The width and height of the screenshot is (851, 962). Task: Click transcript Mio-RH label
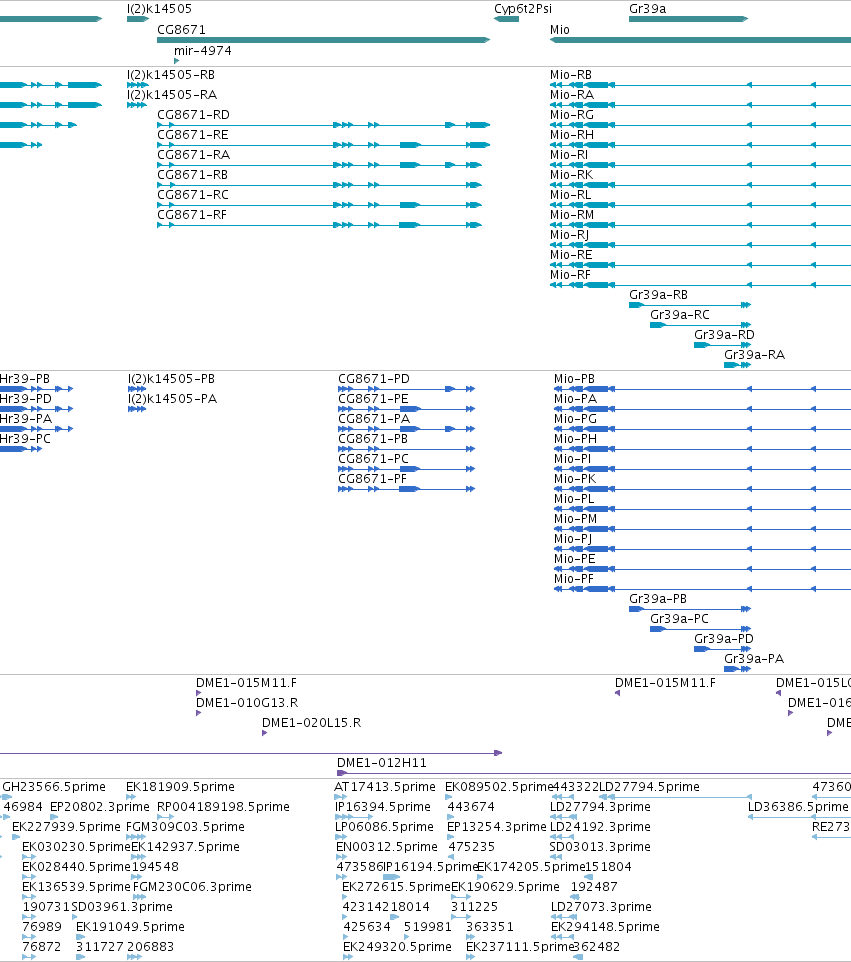click(572, 135)
